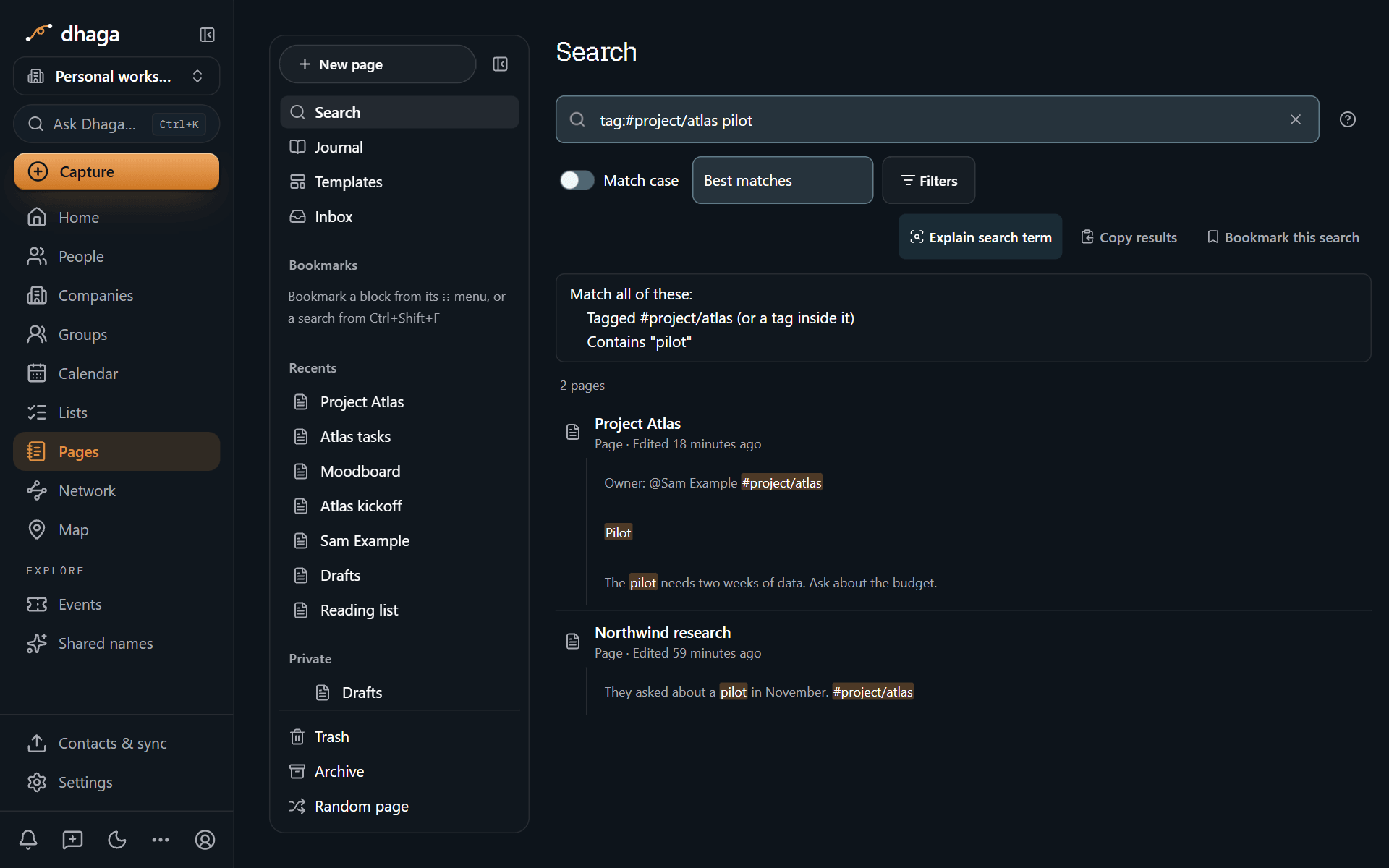This screenshot has width=1389, height=868.
Task: Open Contacts & sync
Action: click(116, 743)
